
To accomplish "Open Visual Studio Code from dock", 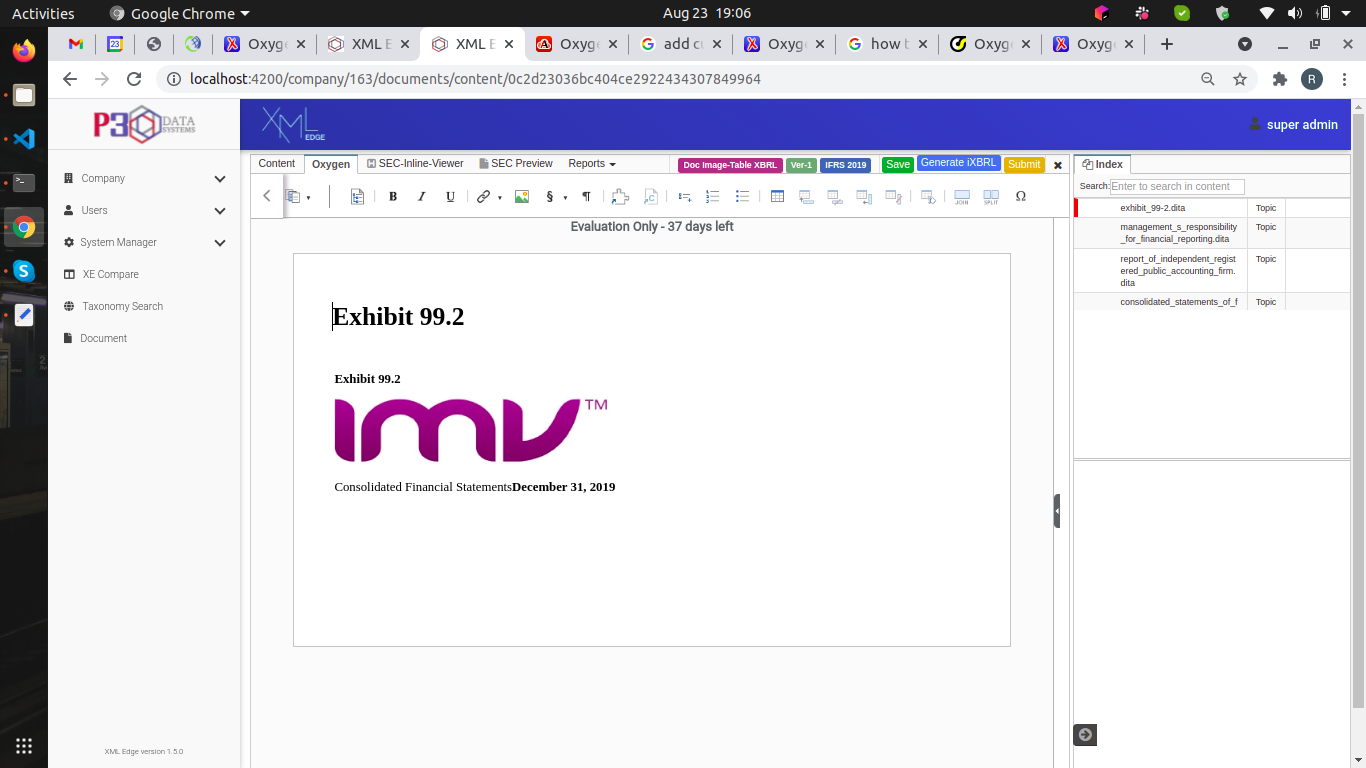I will pyautogui.click(x=24, y=139).
